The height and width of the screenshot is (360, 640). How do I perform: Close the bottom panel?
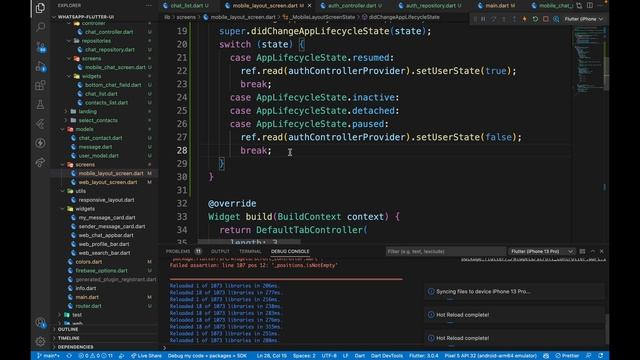click(x=602, y=251)
